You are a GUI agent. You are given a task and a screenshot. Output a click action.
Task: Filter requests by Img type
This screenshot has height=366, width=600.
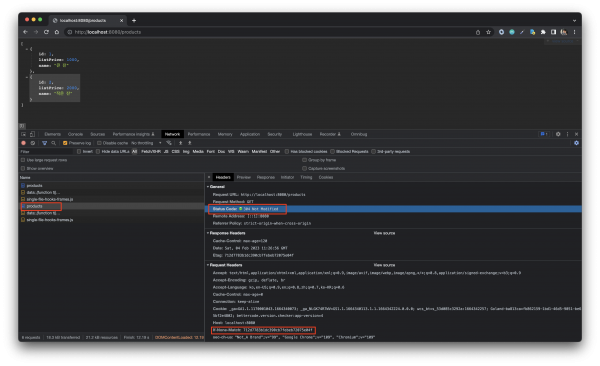[186, 152]
